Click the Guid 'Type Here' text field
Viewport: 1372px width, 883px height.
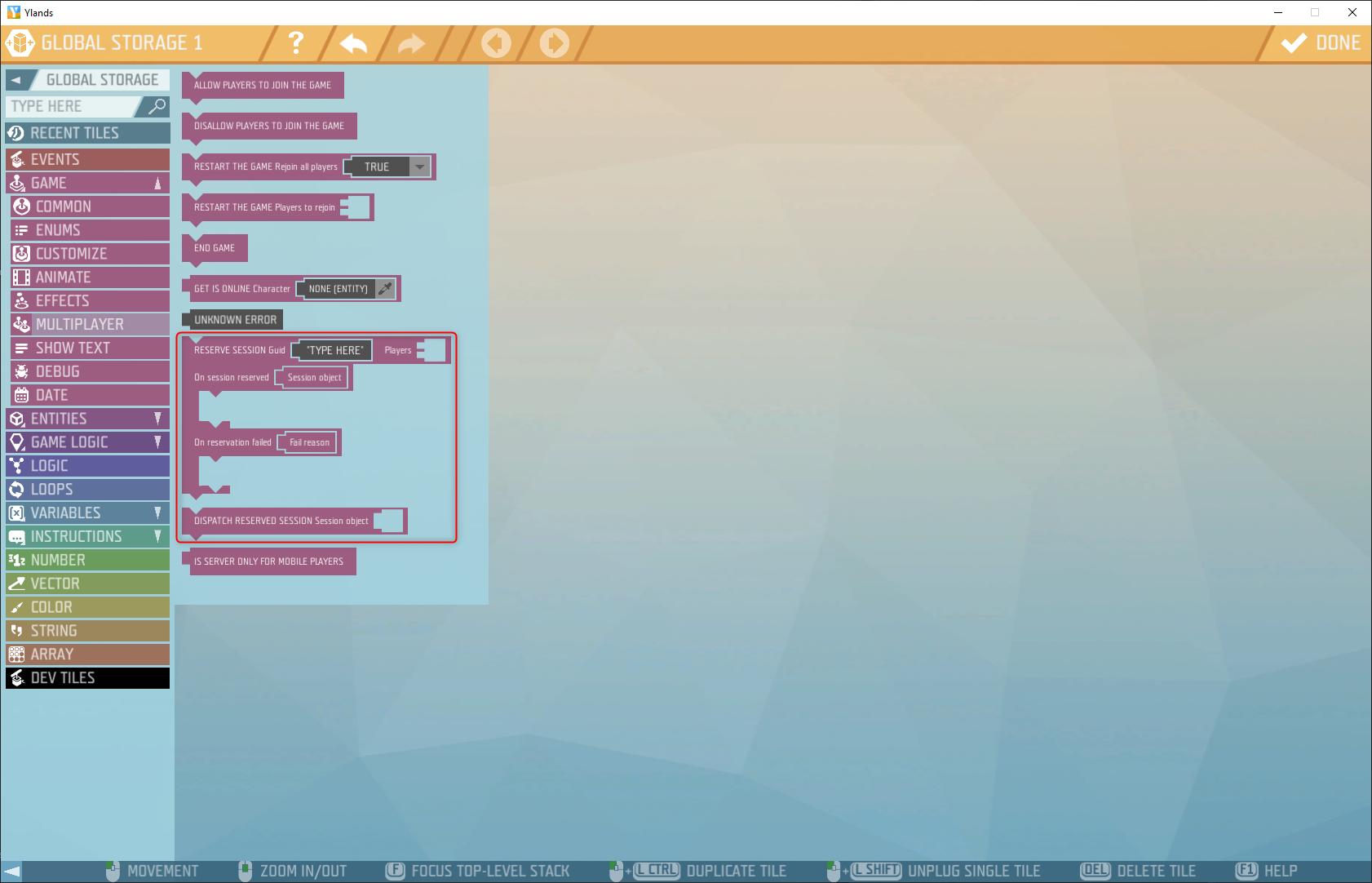click(x=334, y=350)
